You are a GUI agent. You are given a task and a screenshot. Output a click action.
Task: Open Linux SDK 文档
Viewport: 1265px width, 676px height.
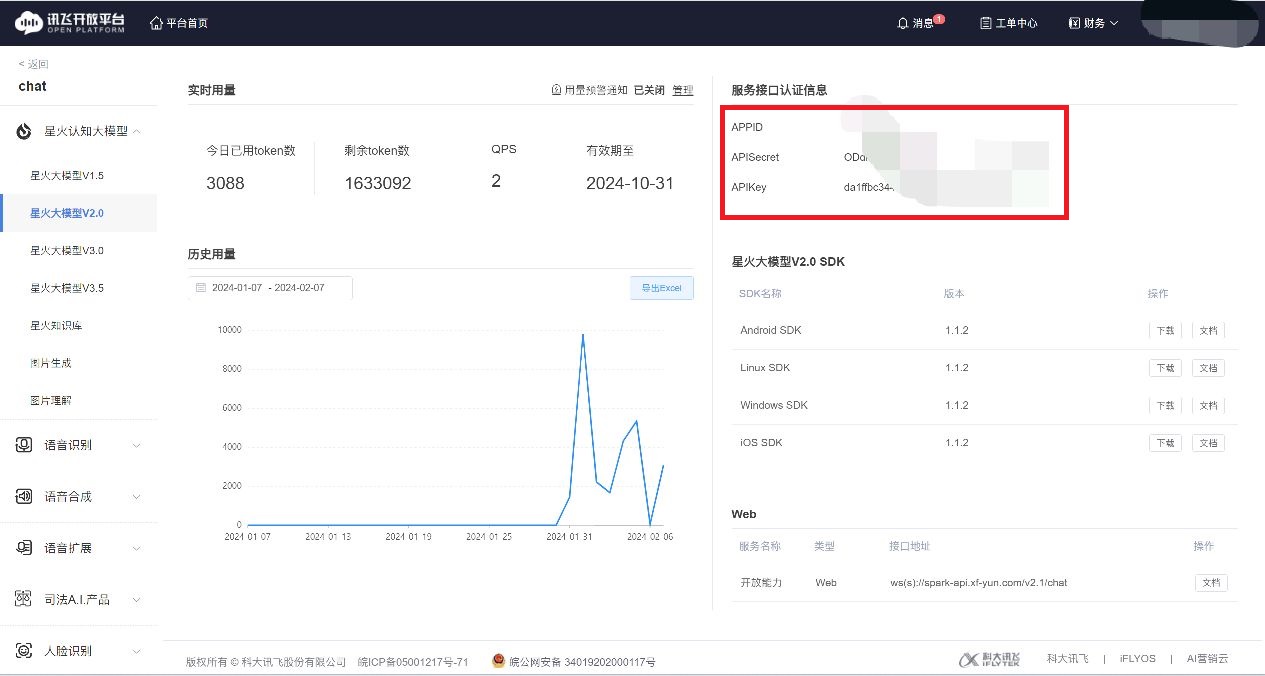[1208, 368]
